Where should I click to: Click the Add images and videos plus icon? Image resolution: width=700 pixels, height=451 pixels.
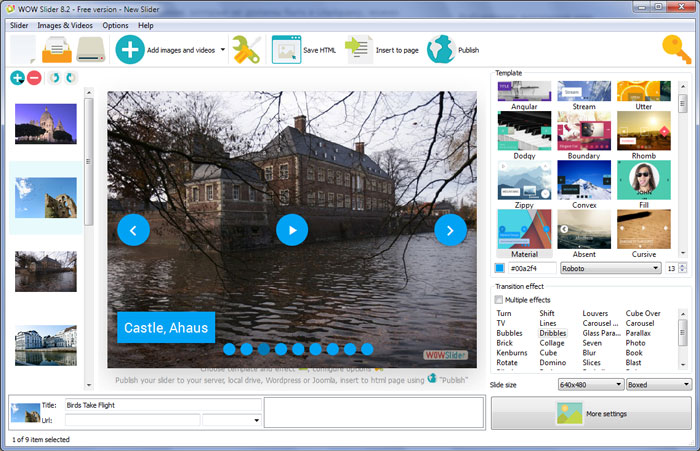(x=130, y=50)
